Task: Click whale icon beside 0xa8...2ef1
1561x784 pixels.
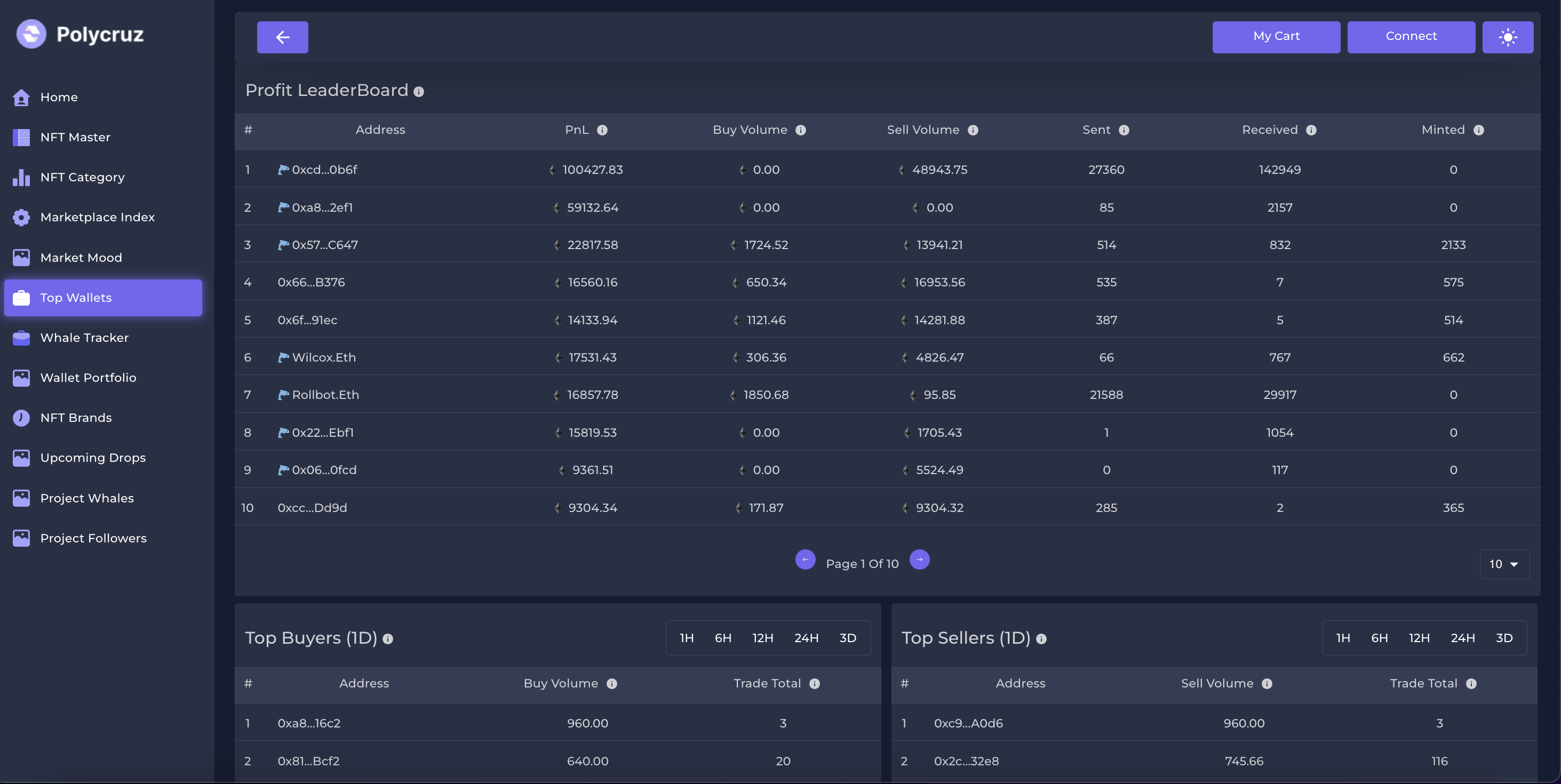Action: 283,207
